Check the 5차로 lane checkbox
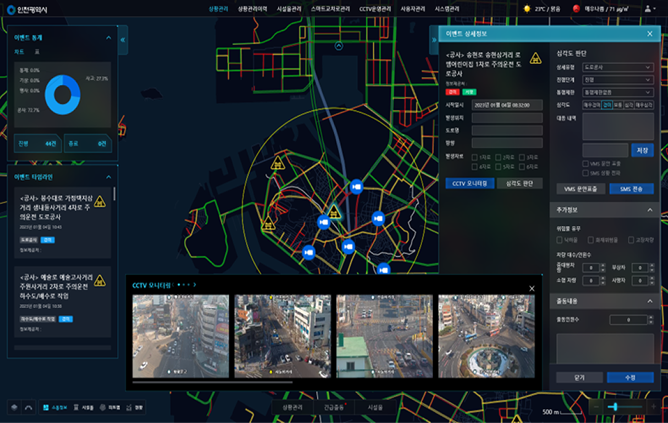The width and height of the screenshot is (668, 423). [498, 167]
